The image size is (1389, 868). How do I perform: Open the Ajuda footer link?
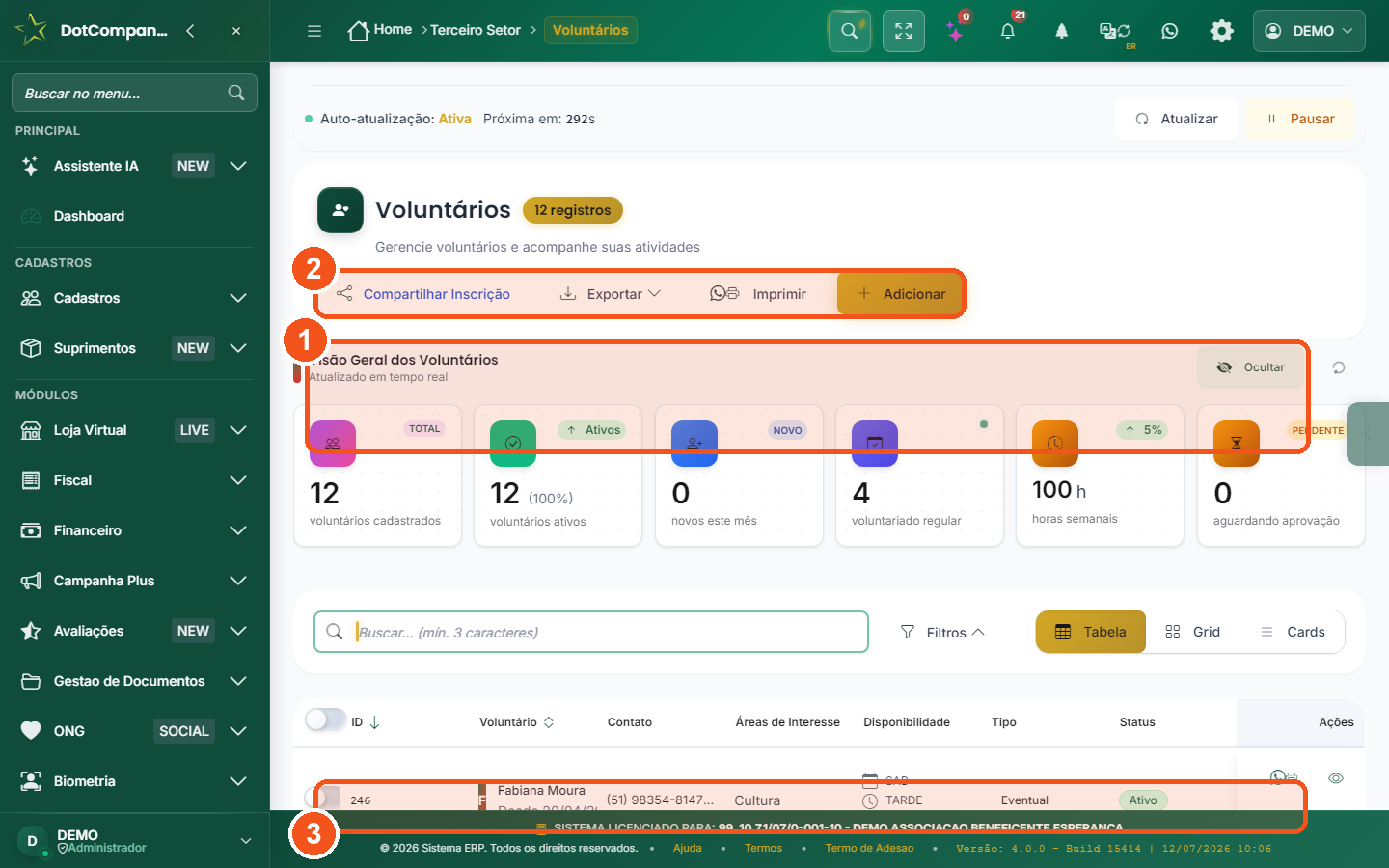pyautogui.click(x=688, y=848)
